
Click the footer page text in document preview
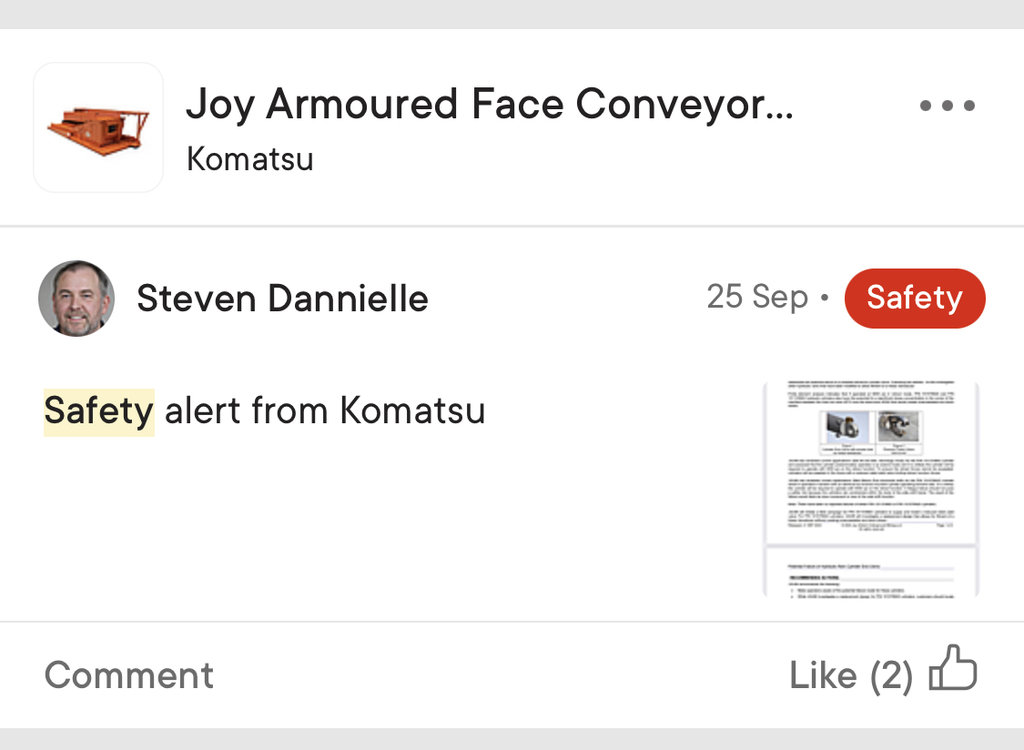[870, 524]
